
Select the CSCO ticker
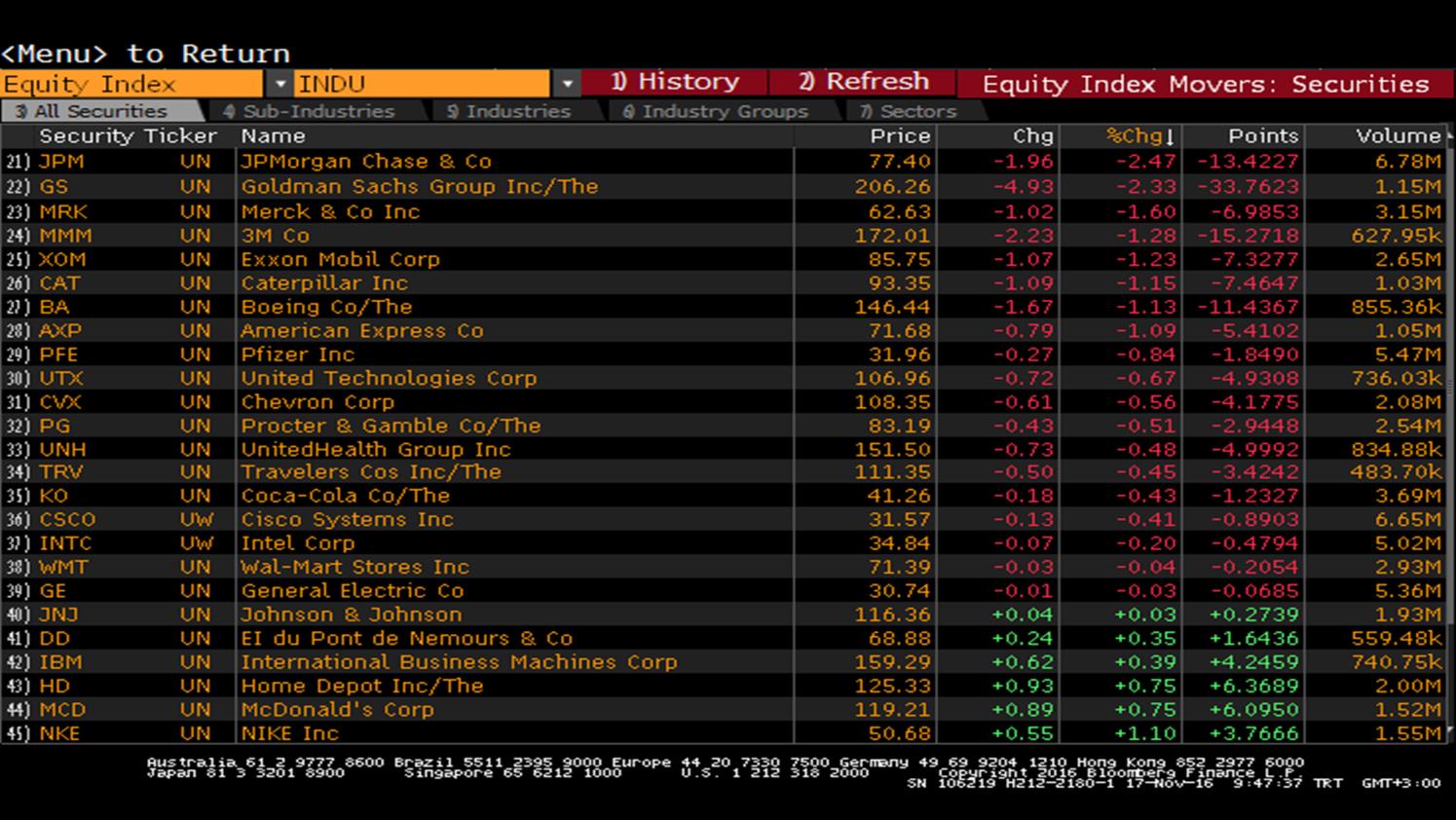(x=67, y=519)
